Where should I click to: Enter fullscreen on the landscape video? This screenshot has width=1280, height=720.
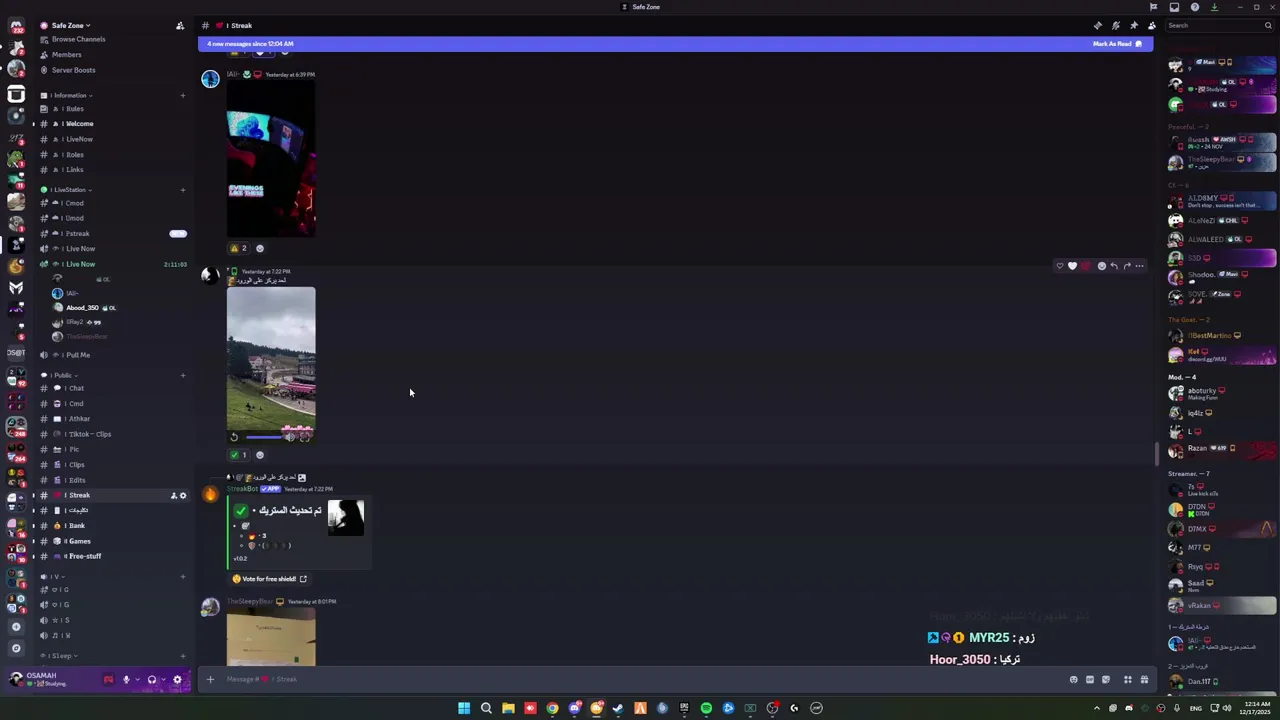click(305, 437)
